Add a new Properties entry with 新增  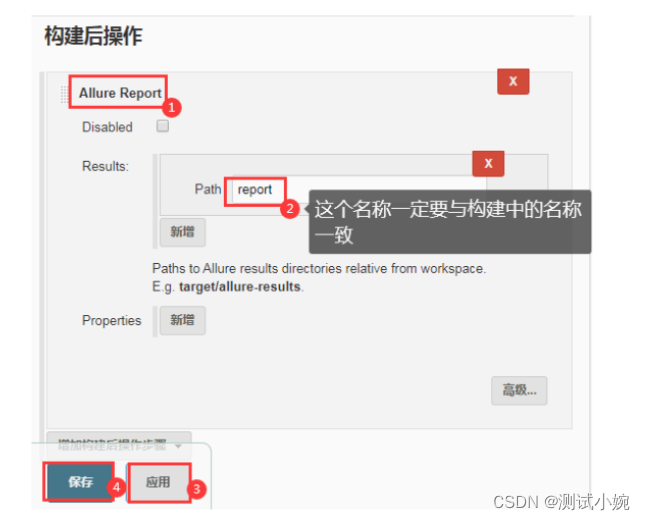(x=183, y=320)
